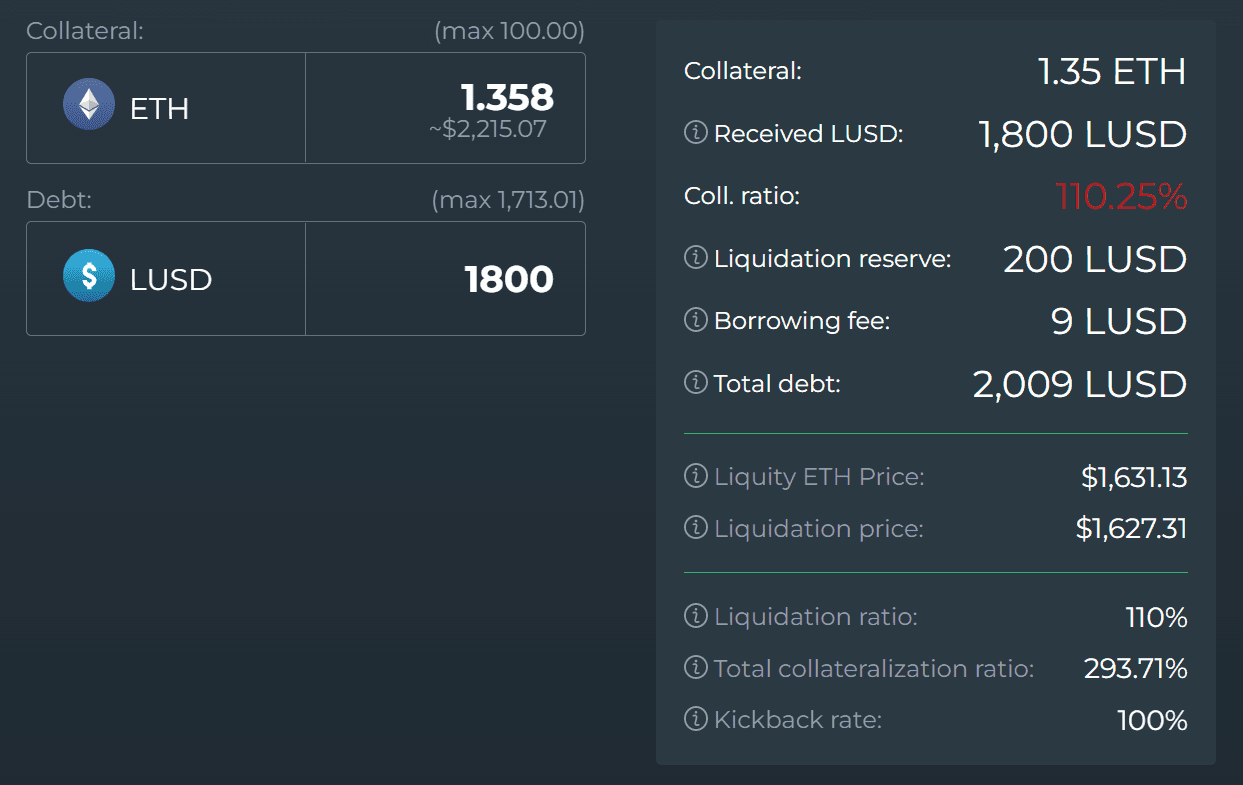Set collateral to max 100.00

click(x=509, y=31)
